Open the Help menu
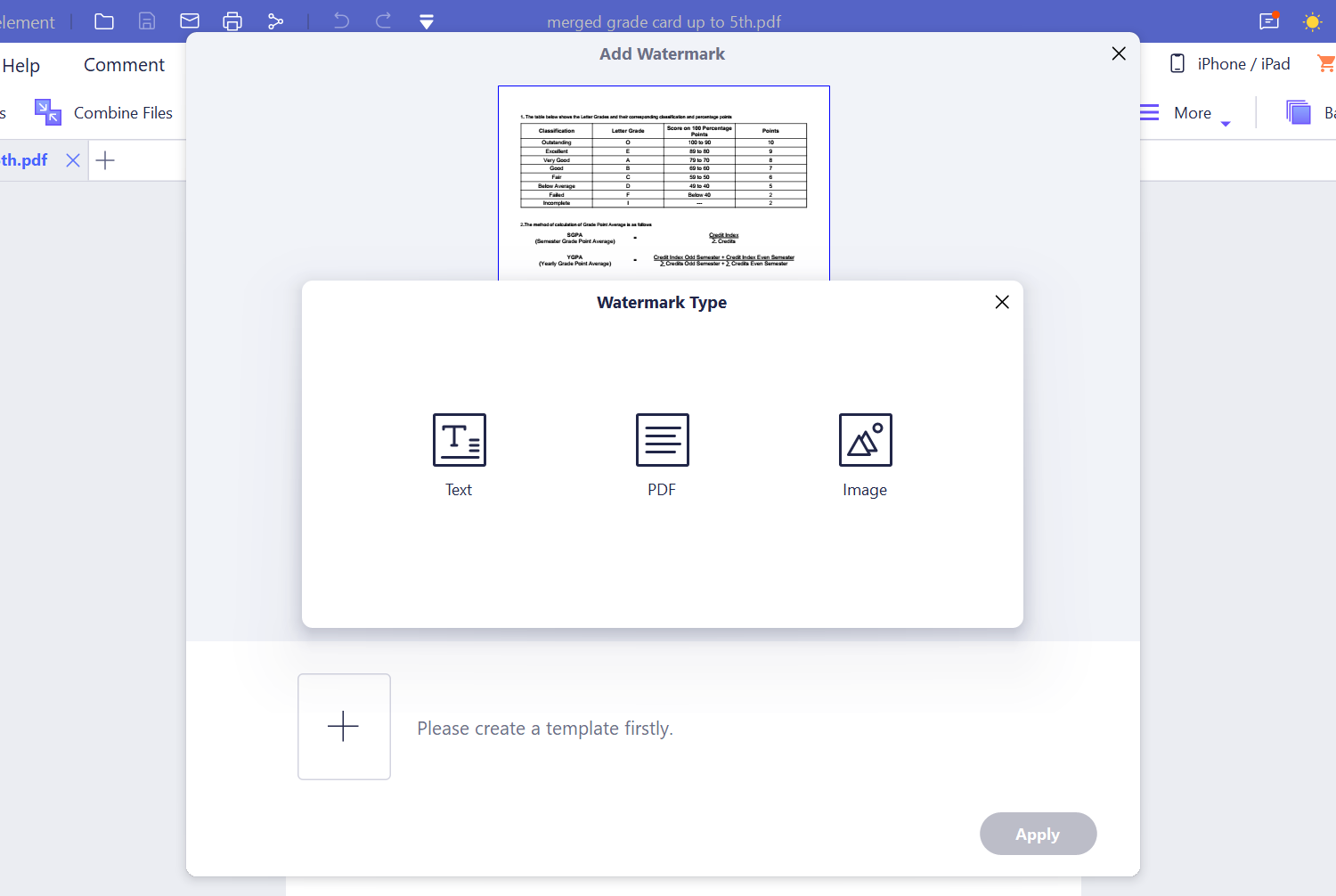Screen dimensions: 1336x896 21,64
